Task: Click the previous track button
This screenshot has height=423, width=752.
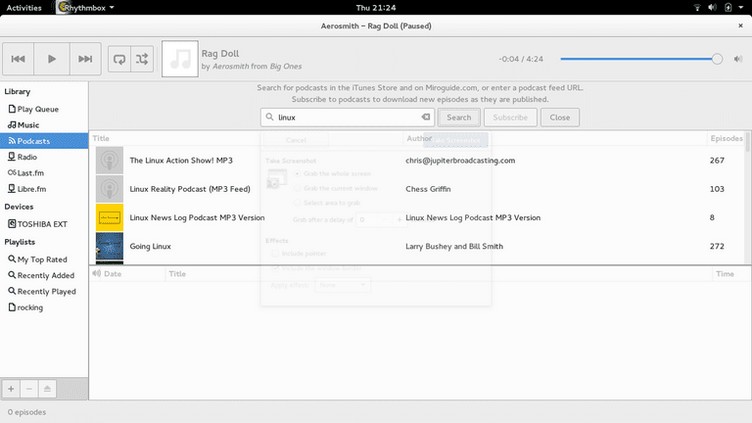Action: [18, 59]
